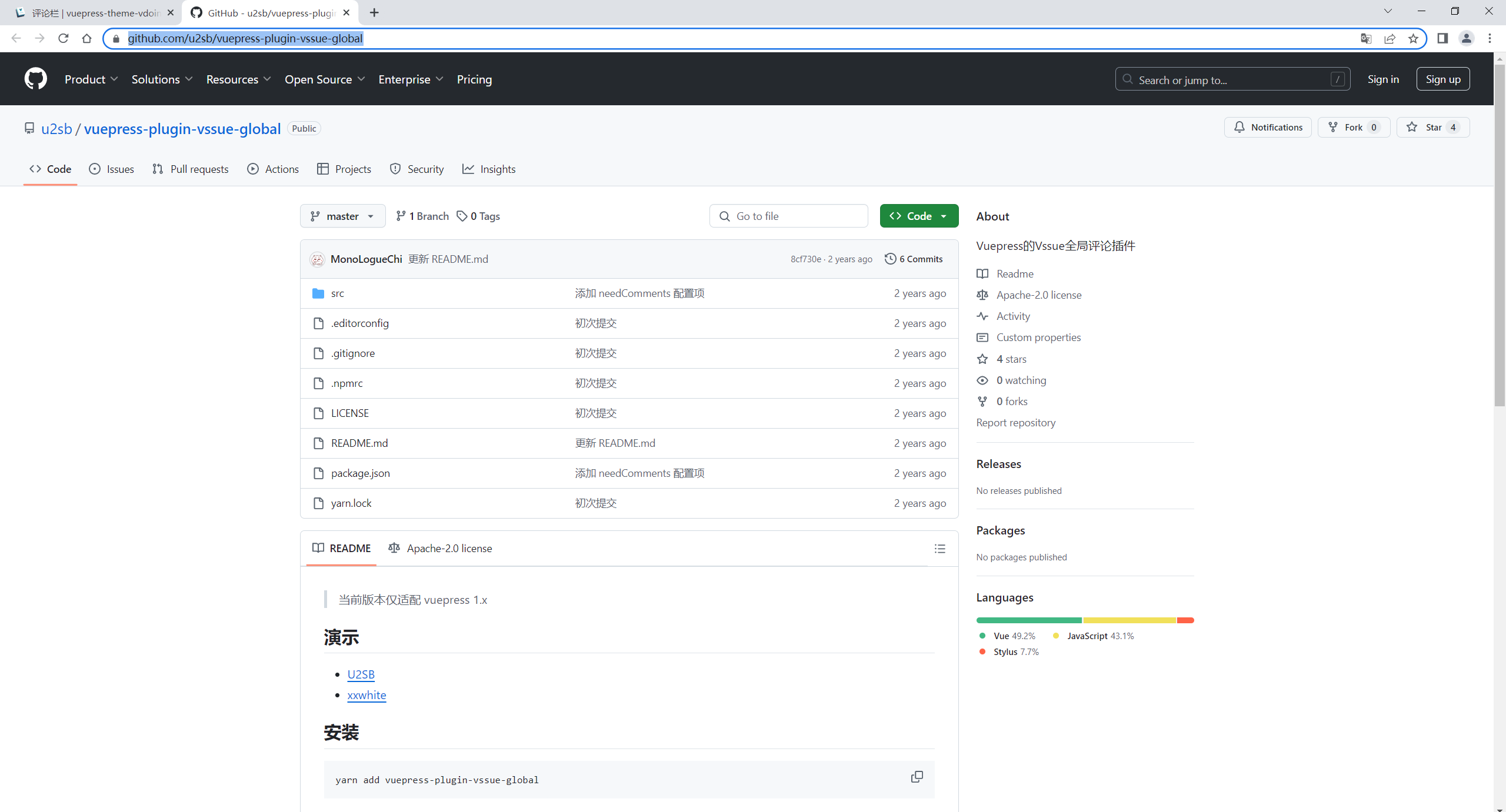Click the copy icon for yarn add command
Viewport: 1506px width, 812px height.
(x=917, y=777)
